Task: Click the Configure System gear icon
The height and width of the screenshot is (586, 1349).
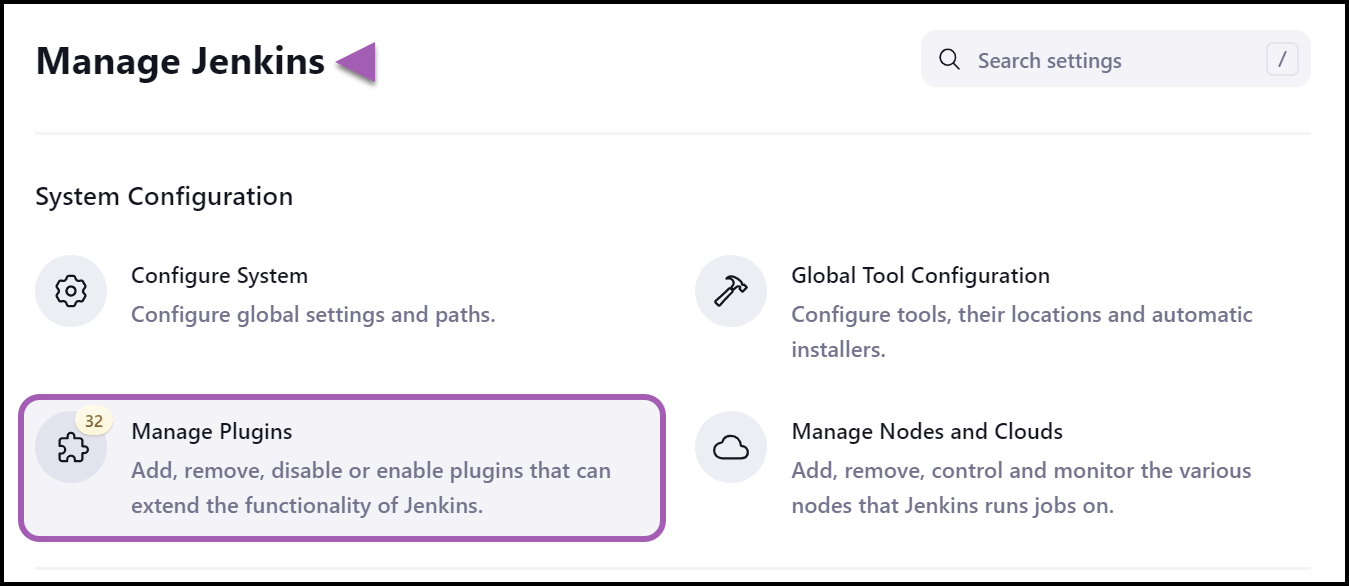Action: (x=70, y=290)
